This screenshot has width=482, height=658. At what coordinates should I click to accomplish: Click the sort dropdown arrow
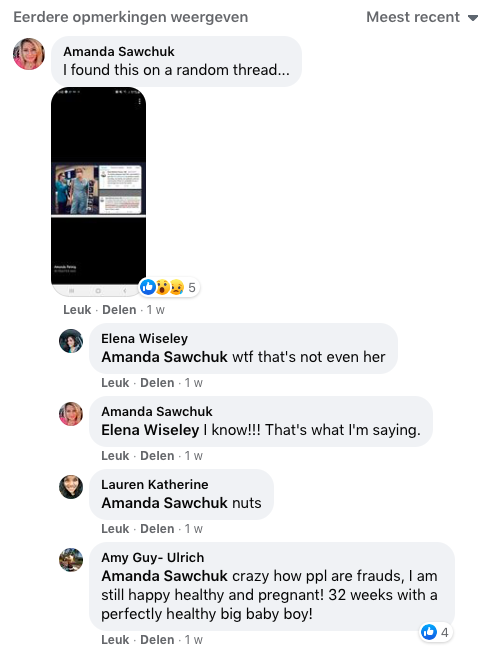pos(473,18)
